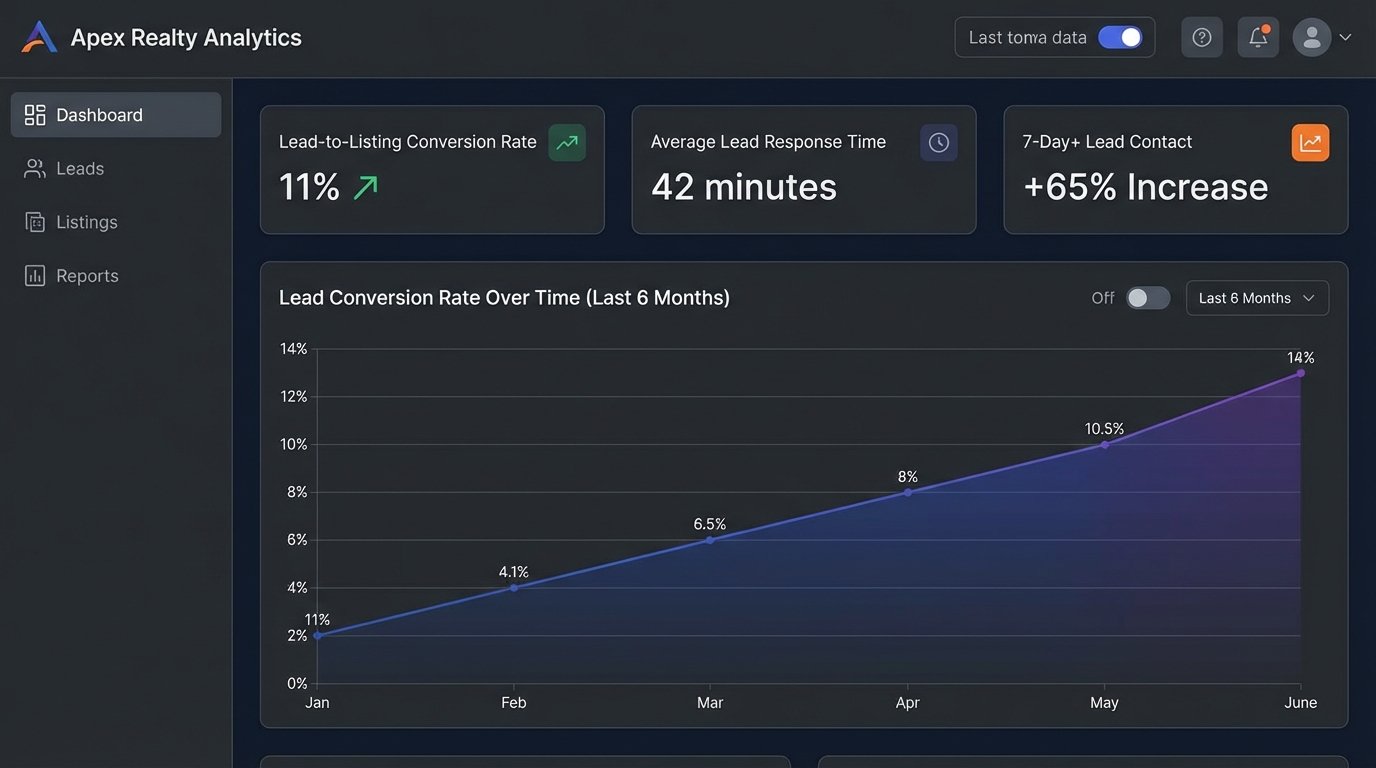Viewport: 1376px width, 768px height.
Task: Switch to the Leads section
Action: [80, 168]
